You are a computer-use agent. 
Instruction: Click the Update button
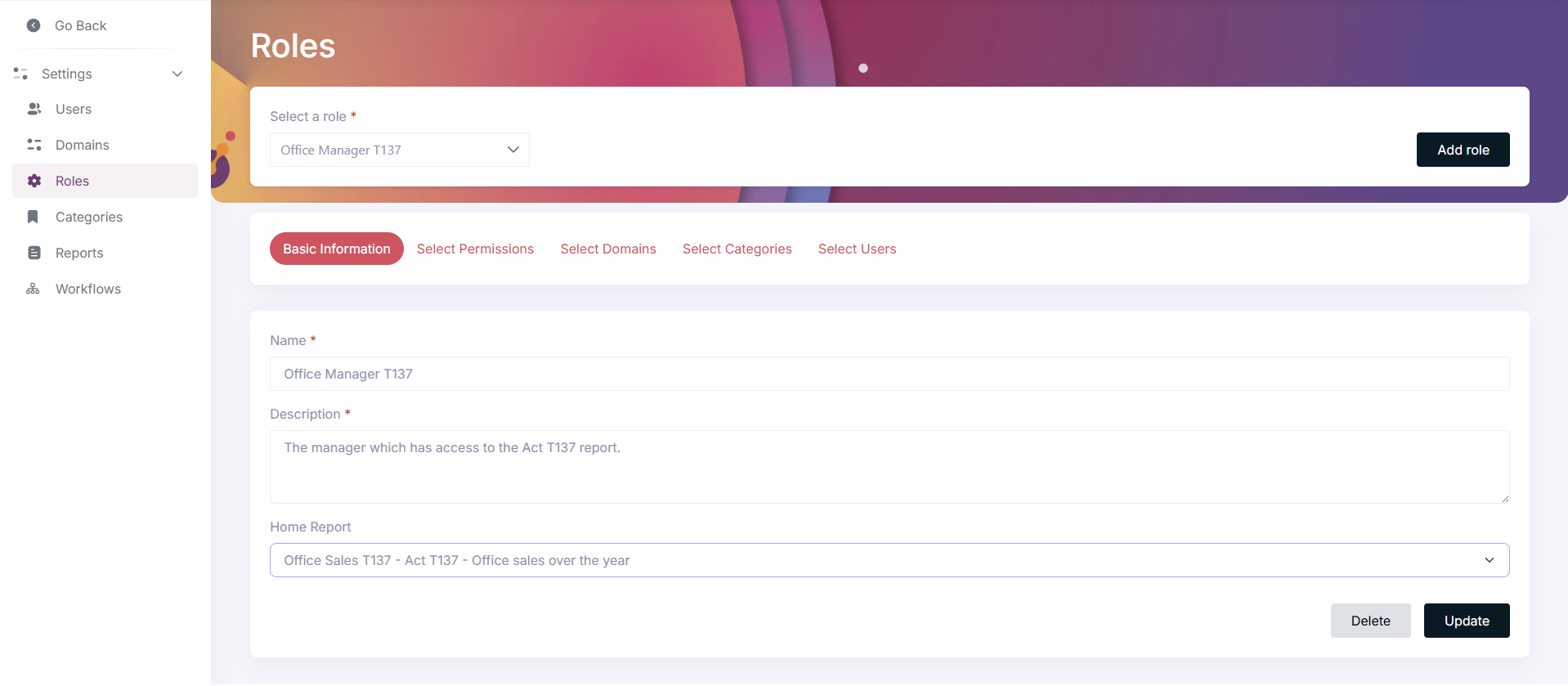[x=1466, y=621]
